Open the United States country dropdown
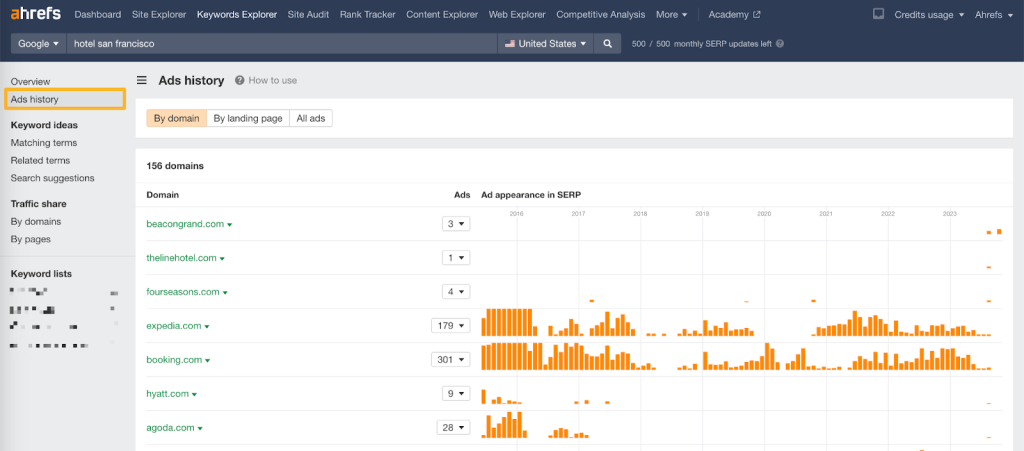The image size is (1024, 451). (545, 44)
